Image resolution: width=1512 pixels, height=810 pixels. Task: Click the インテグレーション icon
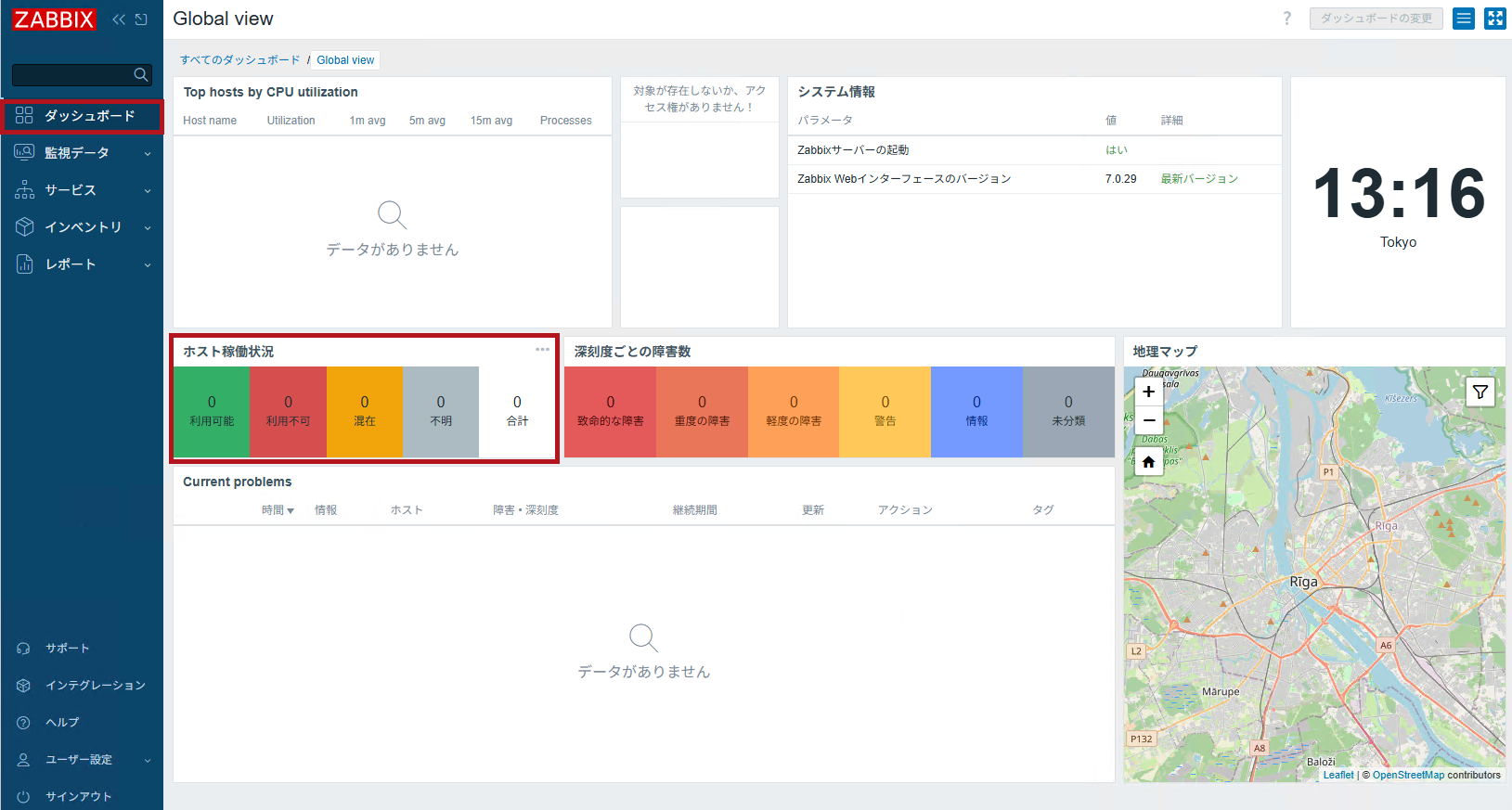[x=23, y=686]
